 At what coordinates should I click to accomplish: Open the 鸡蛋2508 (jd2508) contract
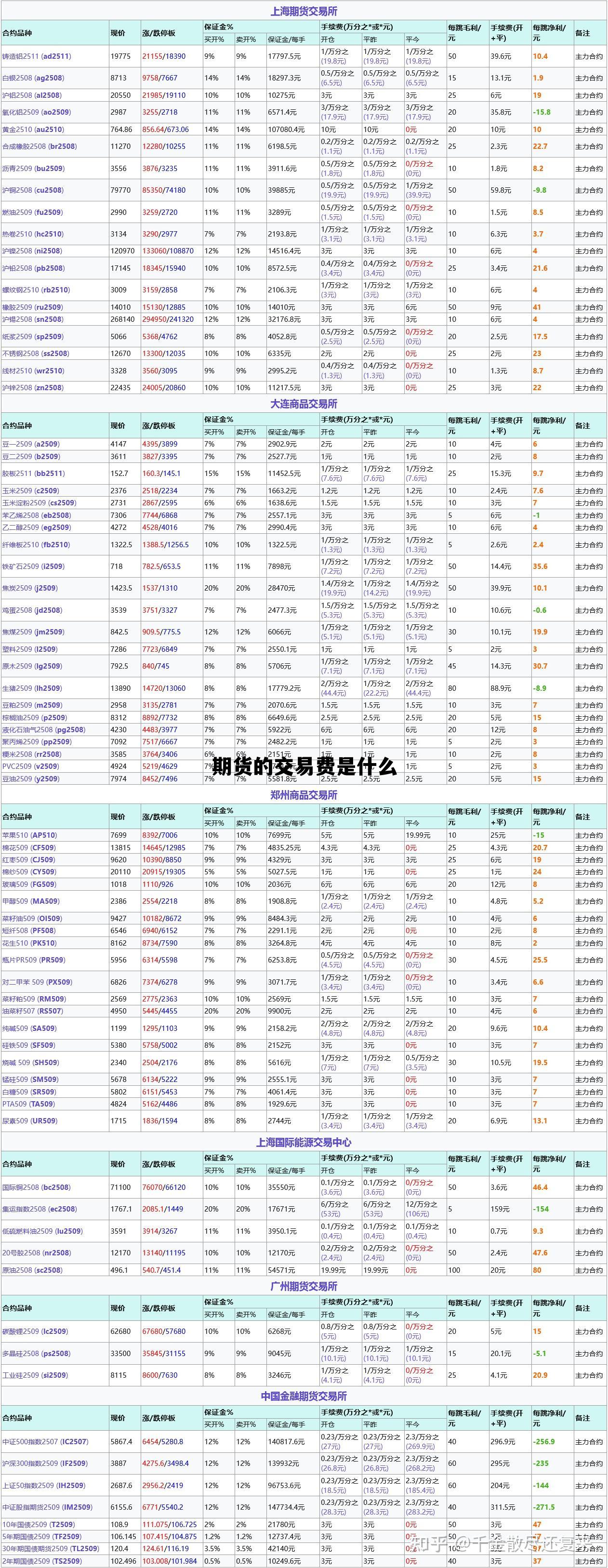click(32, 610)
